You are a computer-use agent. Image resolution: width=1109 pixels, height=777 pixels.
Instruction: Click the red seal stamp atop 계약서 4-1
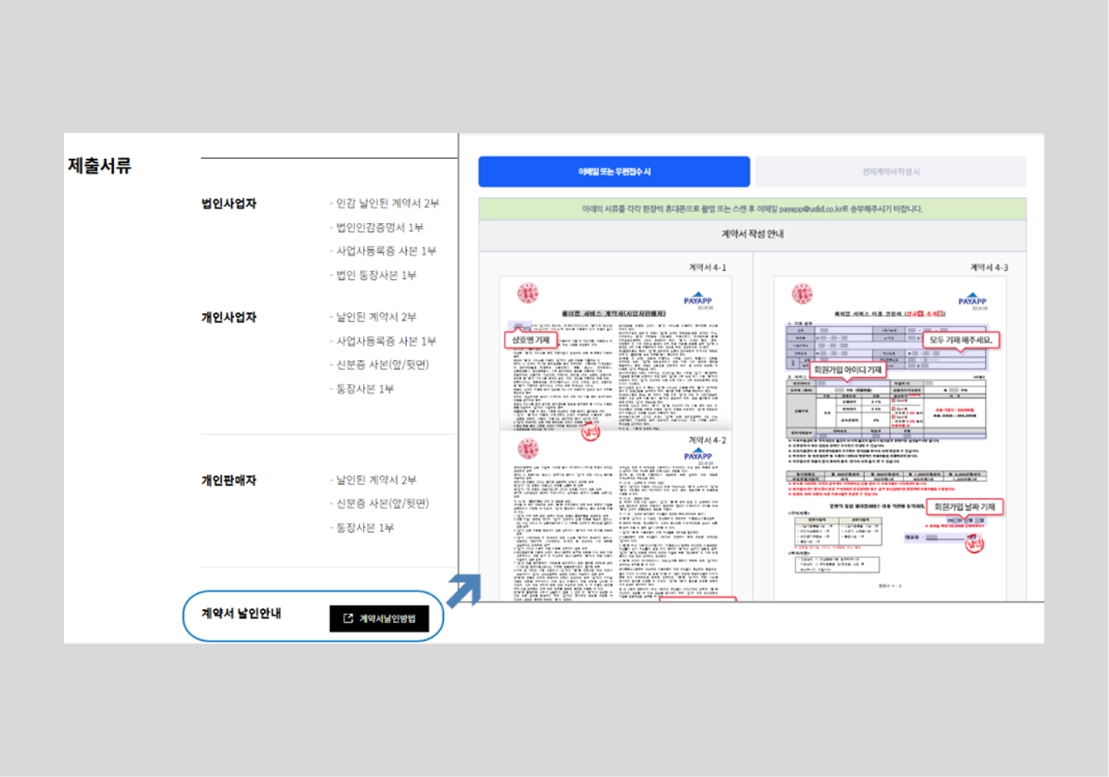(528, 293)
